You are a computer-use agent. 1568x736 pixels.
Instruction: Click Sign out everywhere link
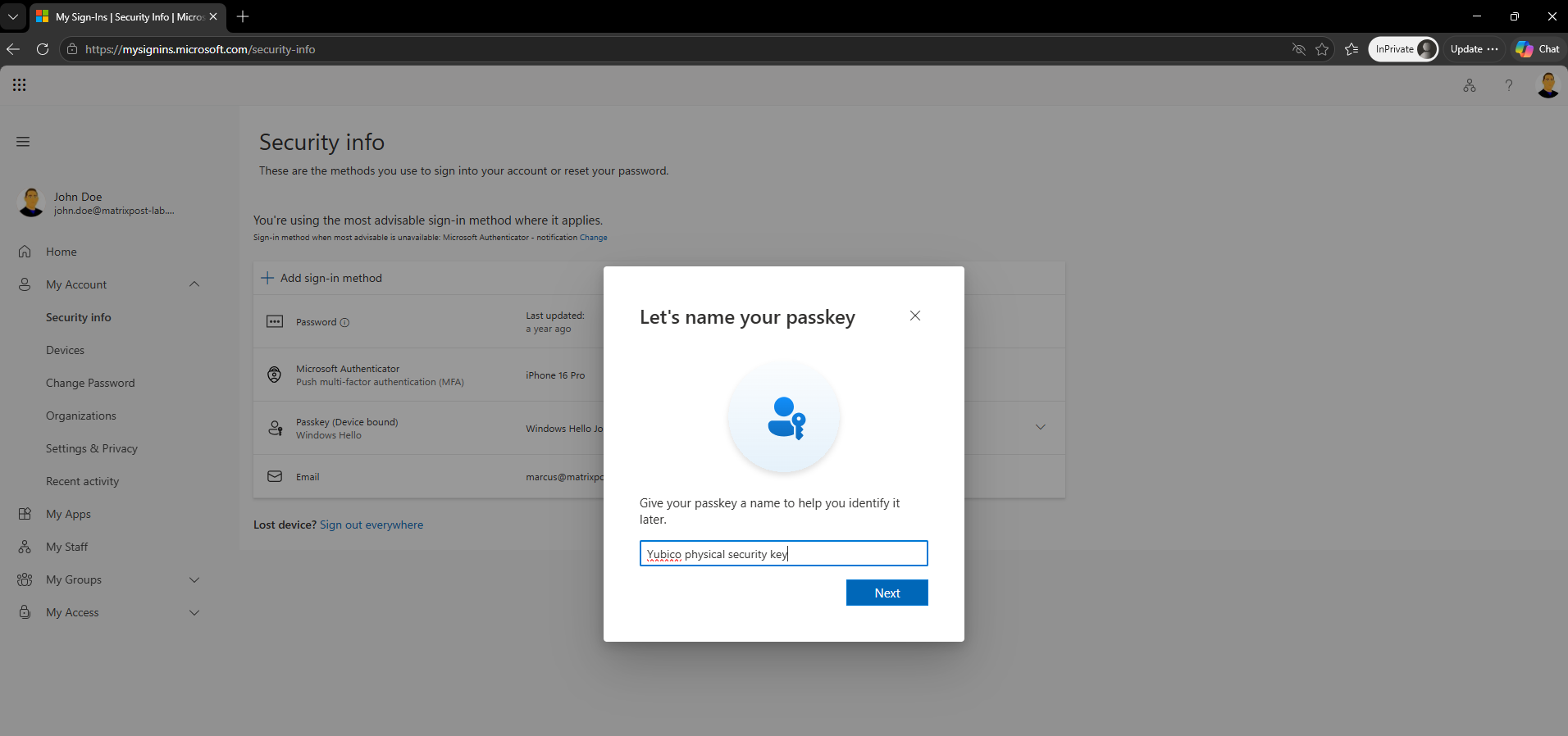[371, 525]
